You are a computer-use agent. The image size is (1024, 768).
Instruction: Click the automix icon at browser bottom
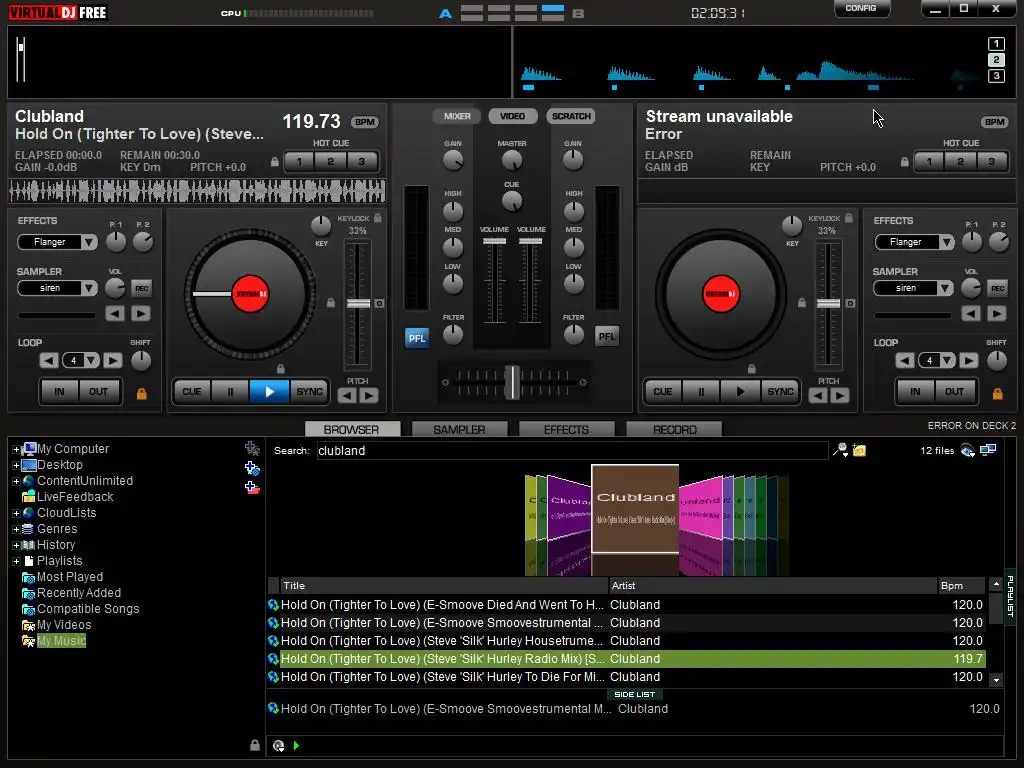pyautogui.click(x=279, y=745)
